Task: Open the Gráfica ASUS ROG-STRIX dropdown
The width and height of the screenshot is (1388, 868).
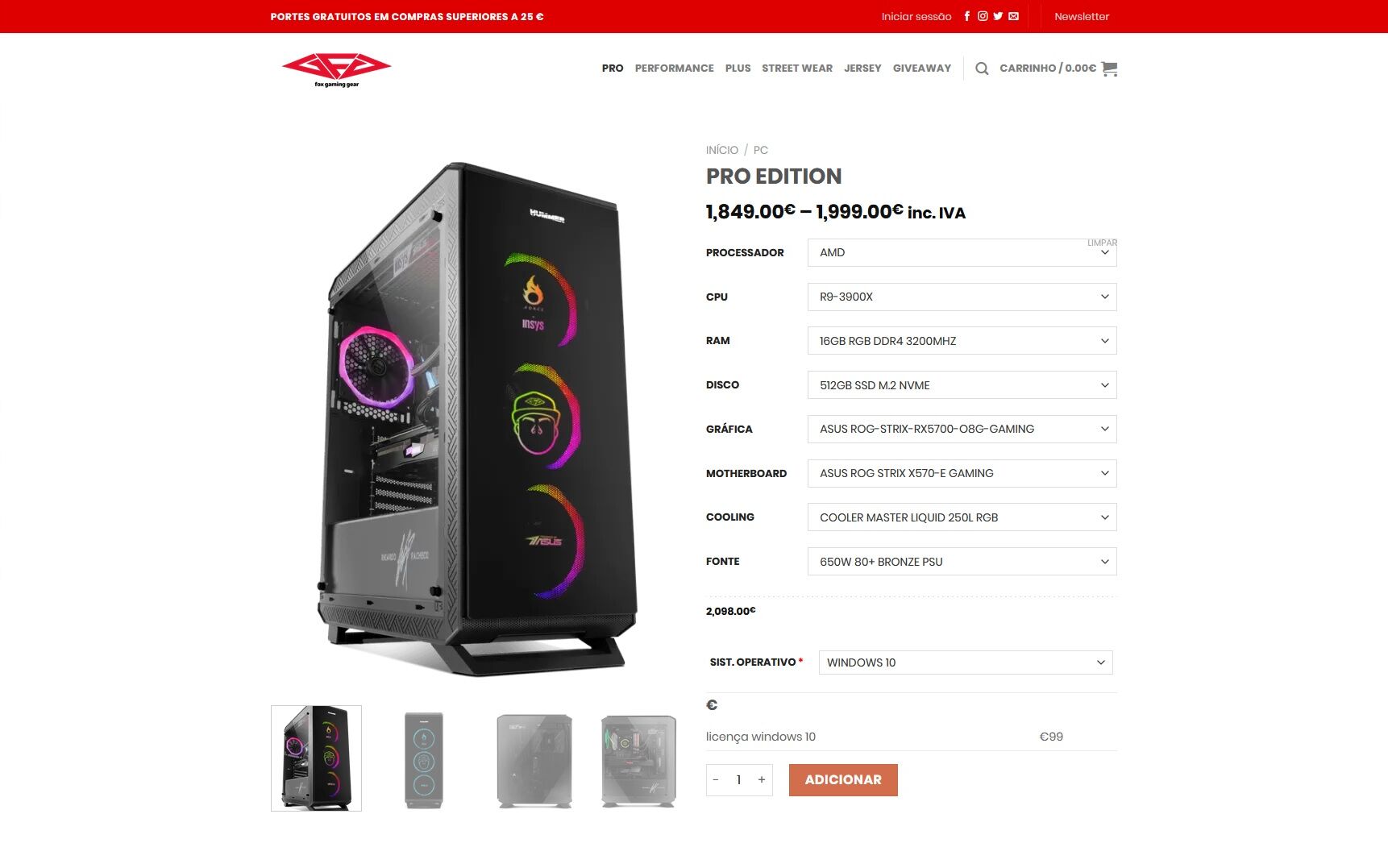Action: click(962, 430)
